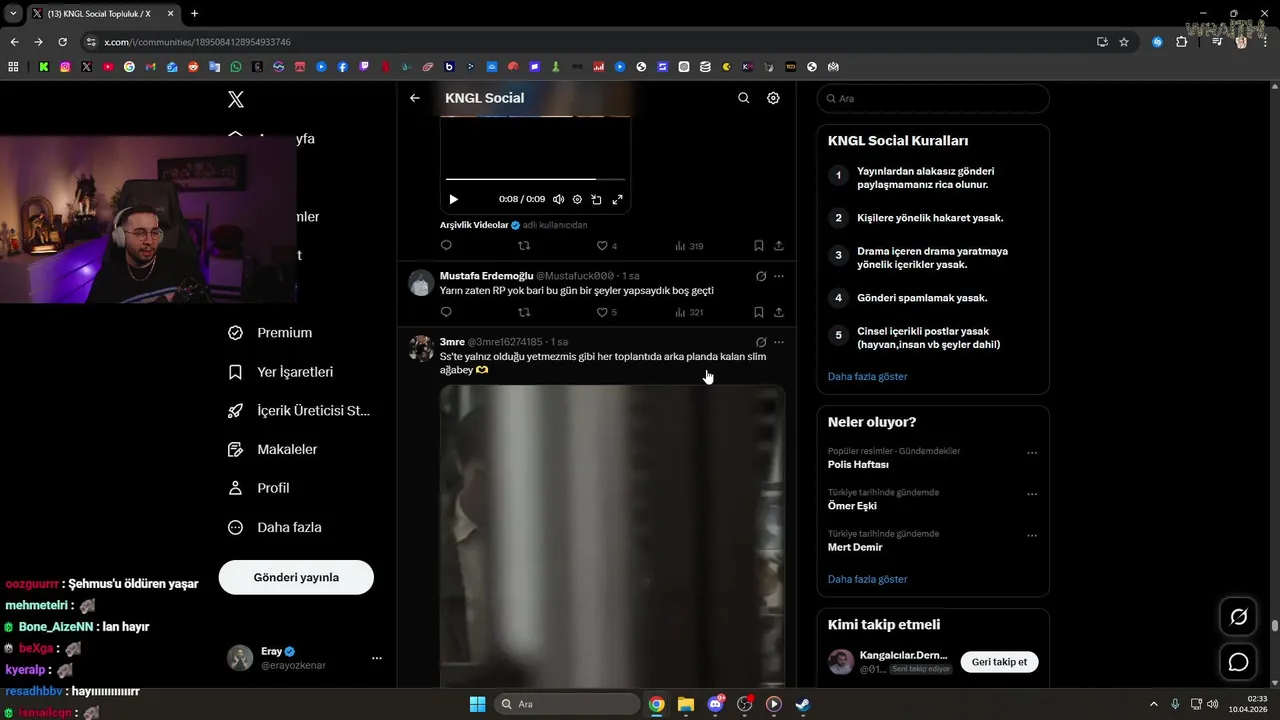Open WhatsApp bookmark in bookmarks bar
1280x720 pixels.
[236, 67]
